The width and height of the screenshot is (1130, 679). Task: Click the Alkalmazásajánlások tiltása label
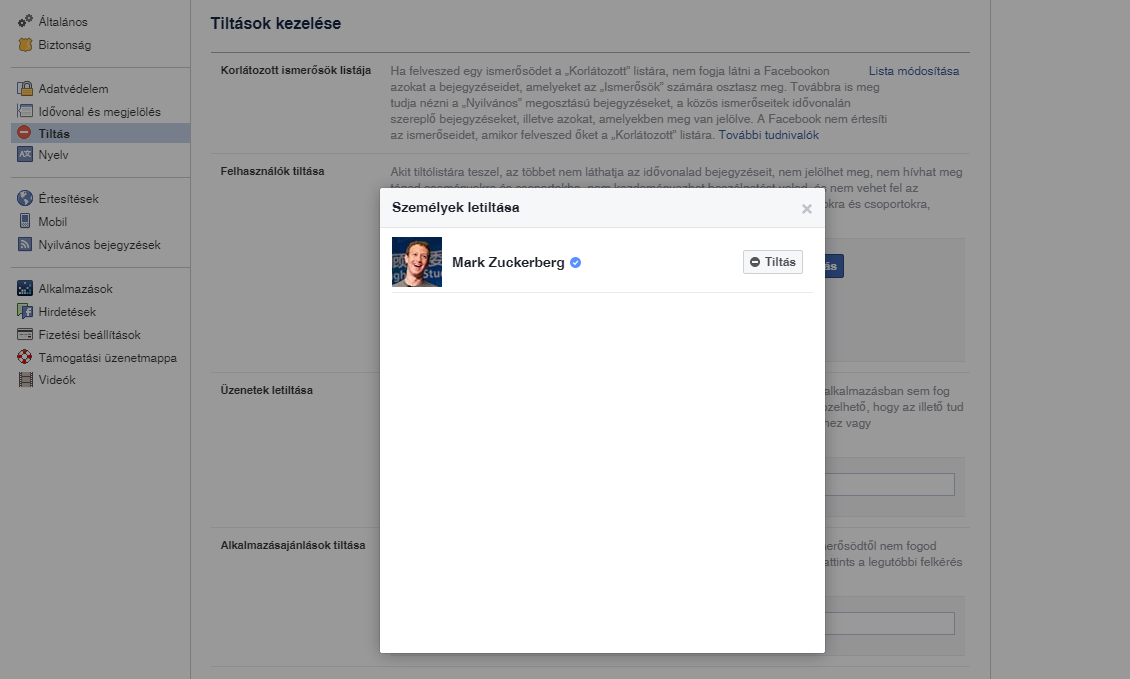293,545
